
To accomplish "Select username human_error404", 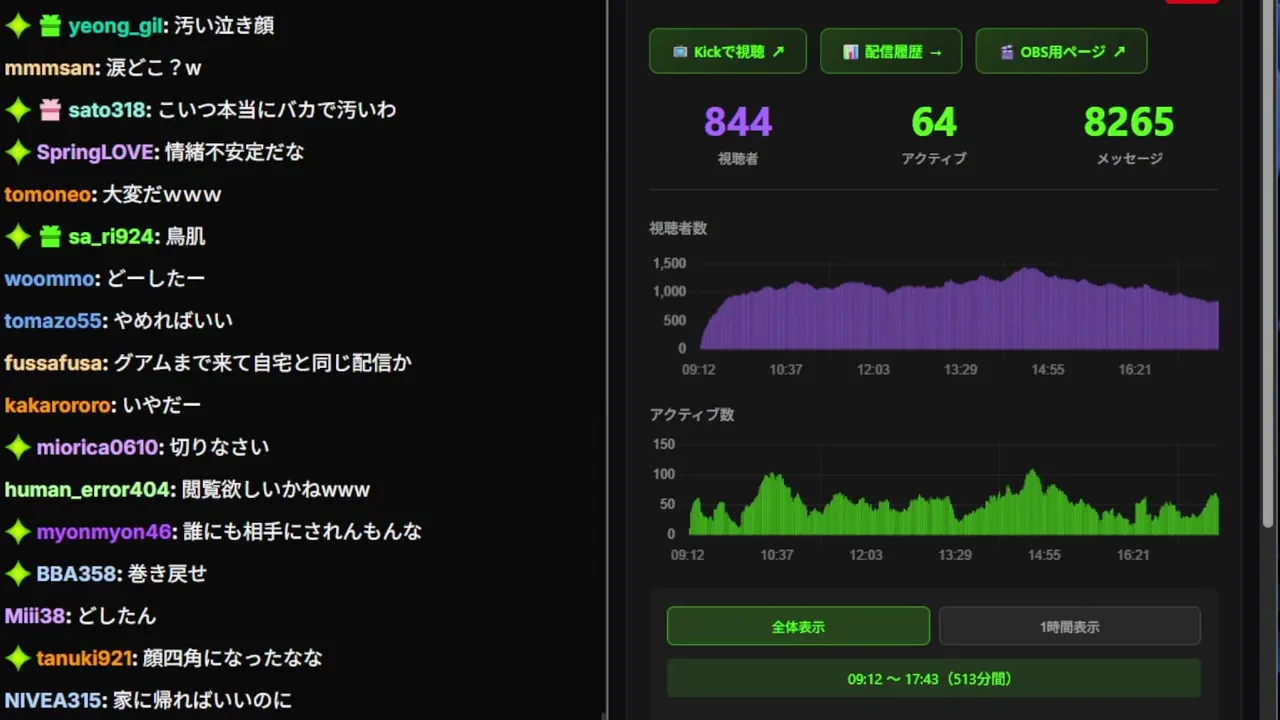I will tap(89, 489).
